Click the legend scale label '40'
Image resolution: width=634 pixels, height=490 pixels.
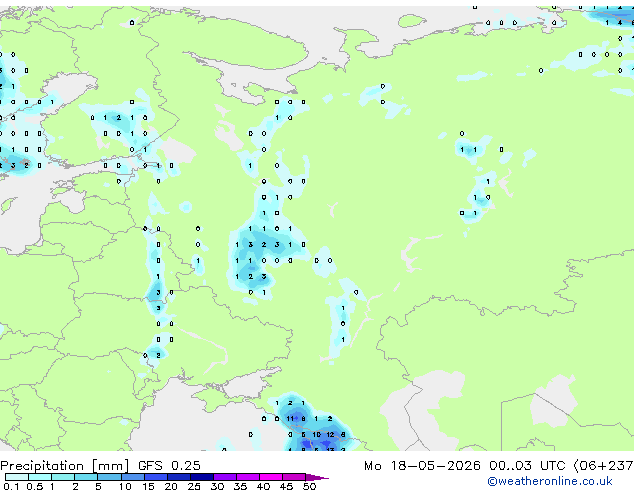[x=263, y=486]
